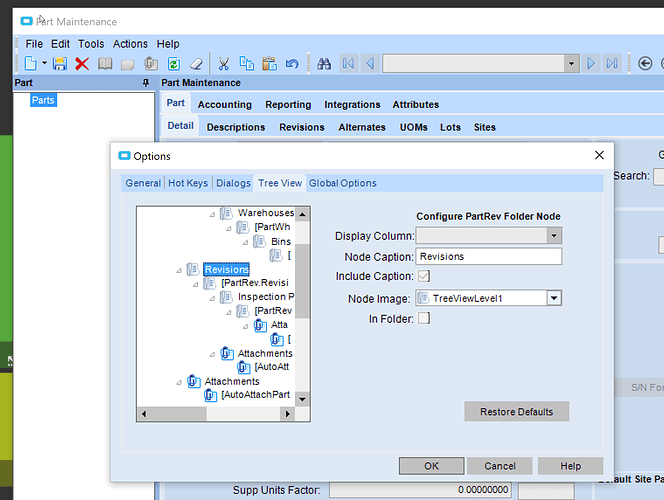The image size is (664, 500).
Task: Select the Warehouses tree node
Action: coord(265,213)
